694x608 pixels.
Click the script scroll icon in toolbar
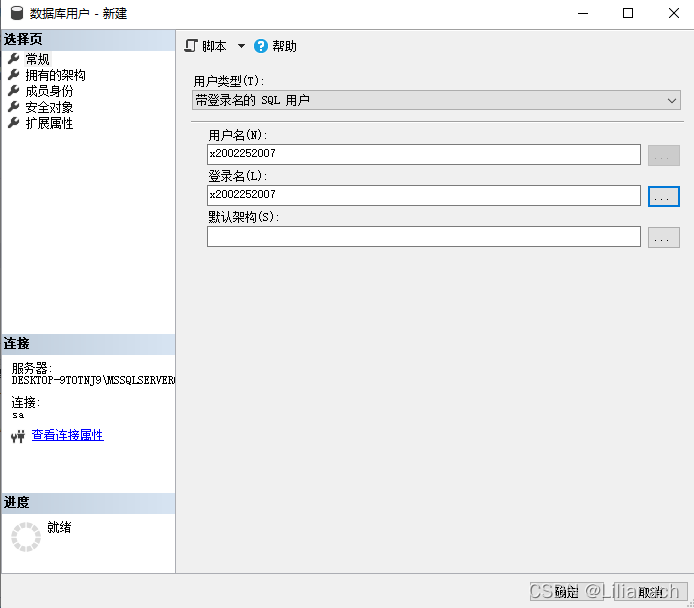pyautogui.click(x=191, y=46)
